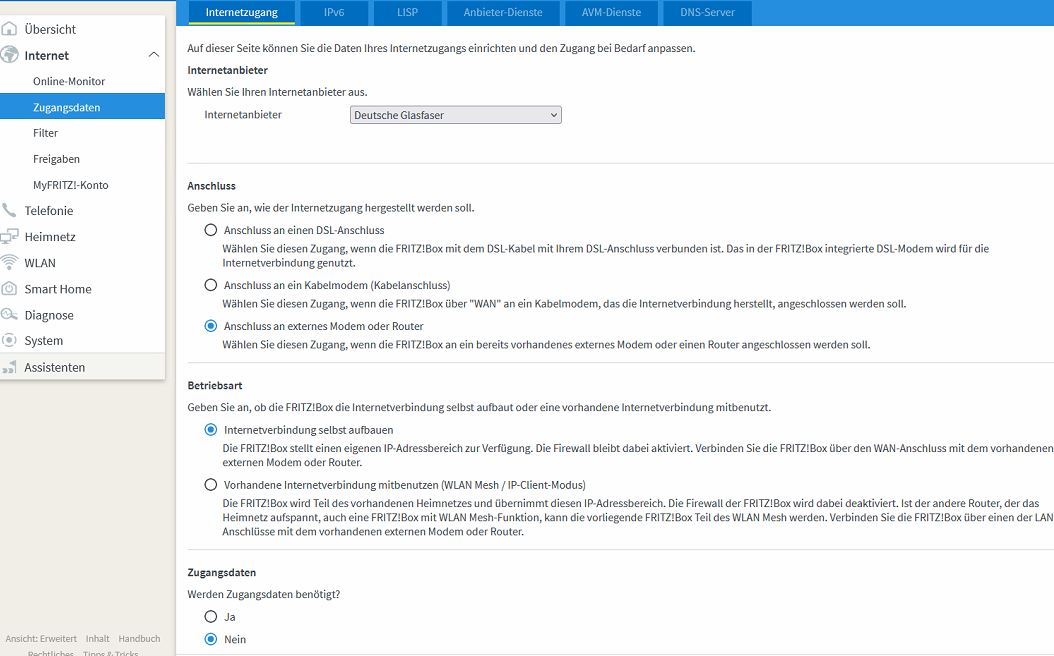Click the Assistenten wizard icon
Viewport: 1054px width, 656px height.
pyautogui.click(x=9, y=367)
